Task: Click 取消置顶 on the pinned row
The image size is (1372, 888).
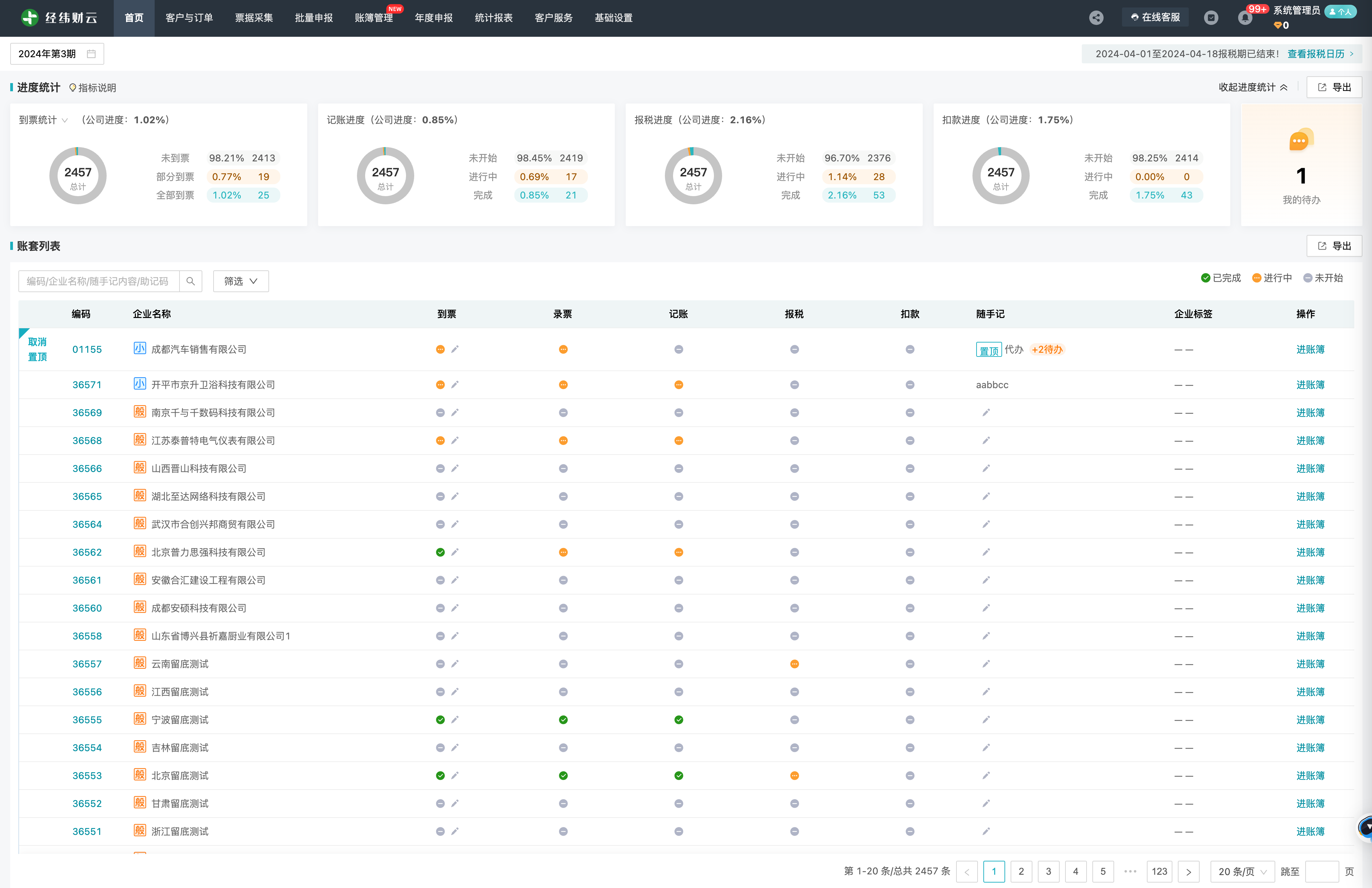Action: [37, 349]
